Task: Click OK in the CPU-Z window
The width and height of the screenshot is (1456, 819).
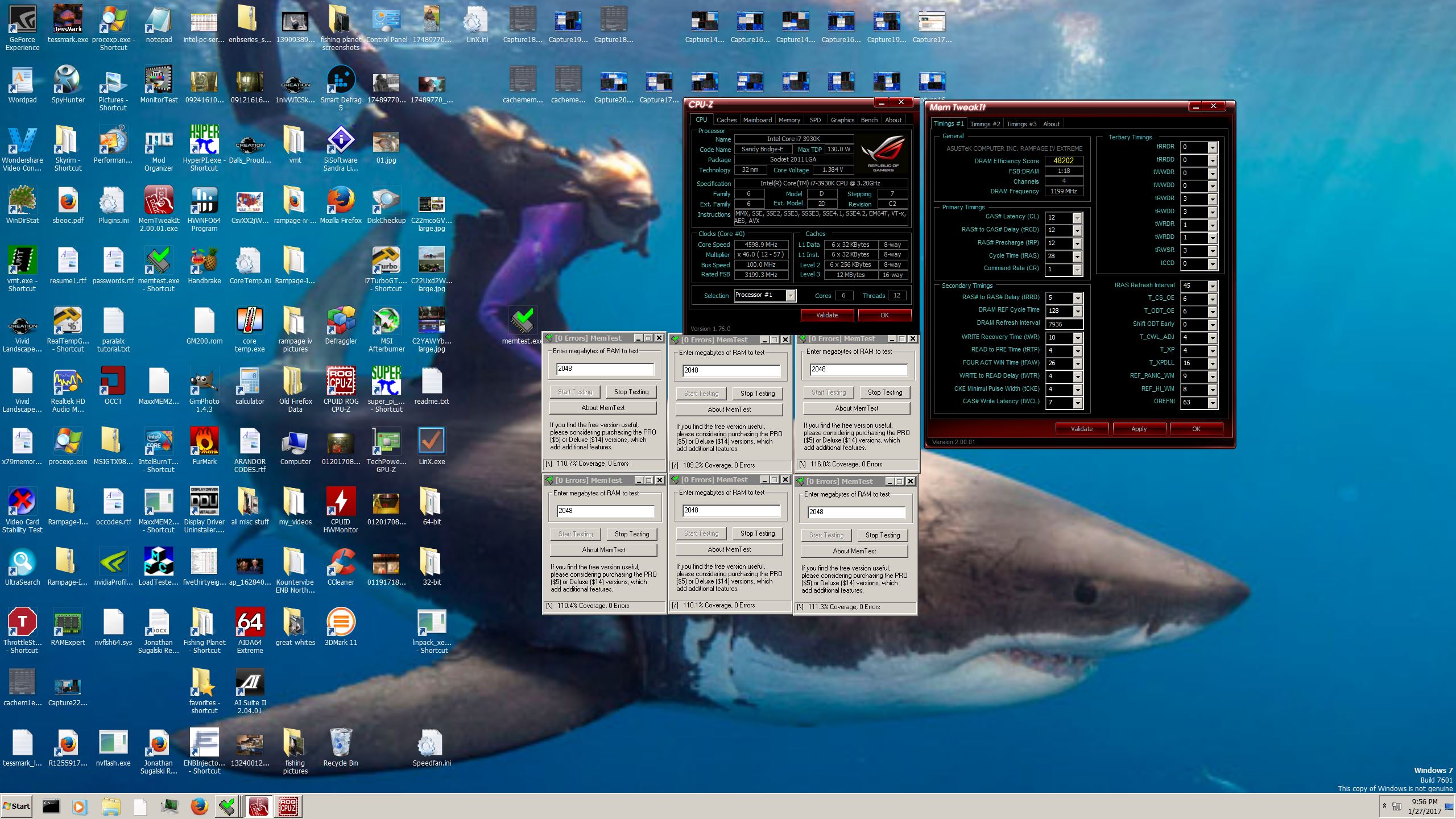Action: (x=884, y=315)
